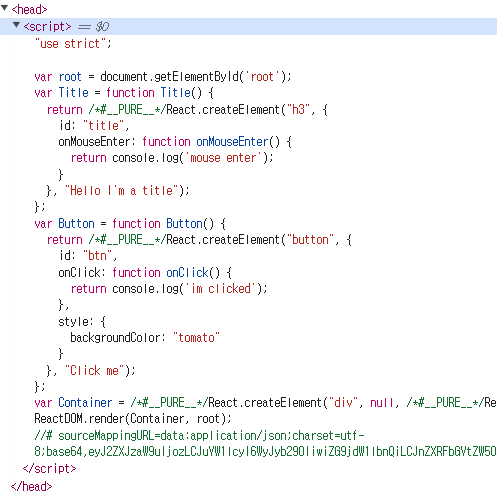Click the var Container declaration line
Viewport: 497px width, 498px height.
point(265,403)
